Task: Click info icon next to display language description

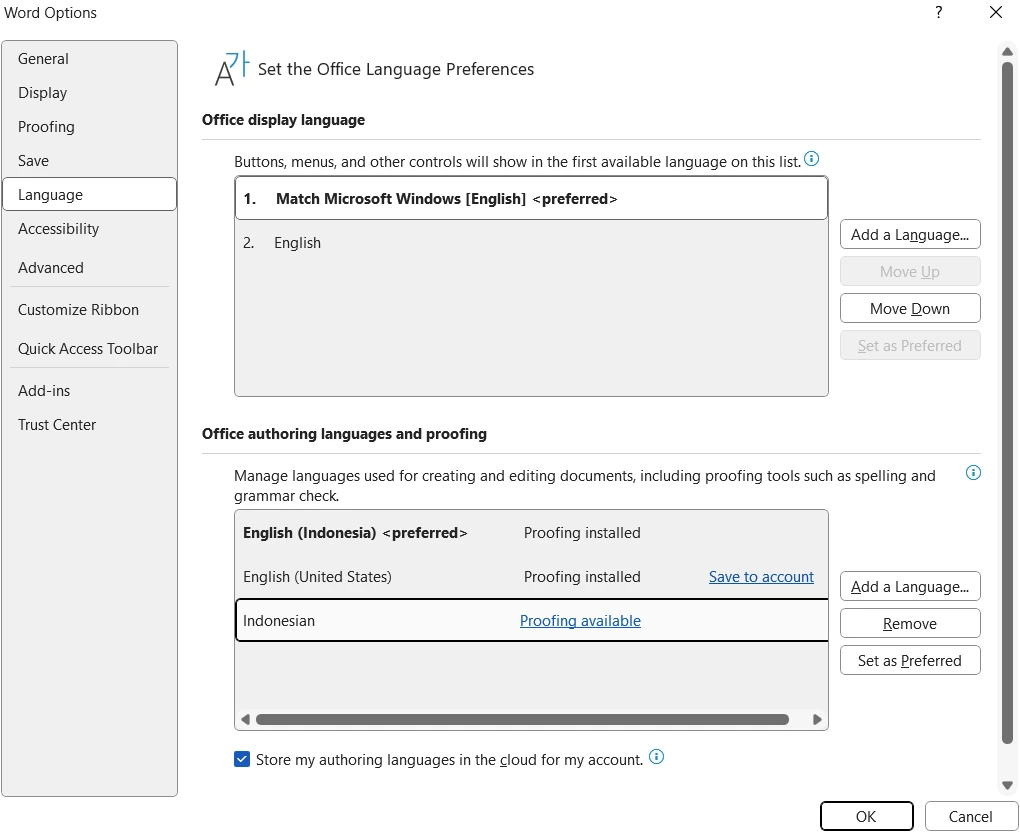Action: pos(811,159)
